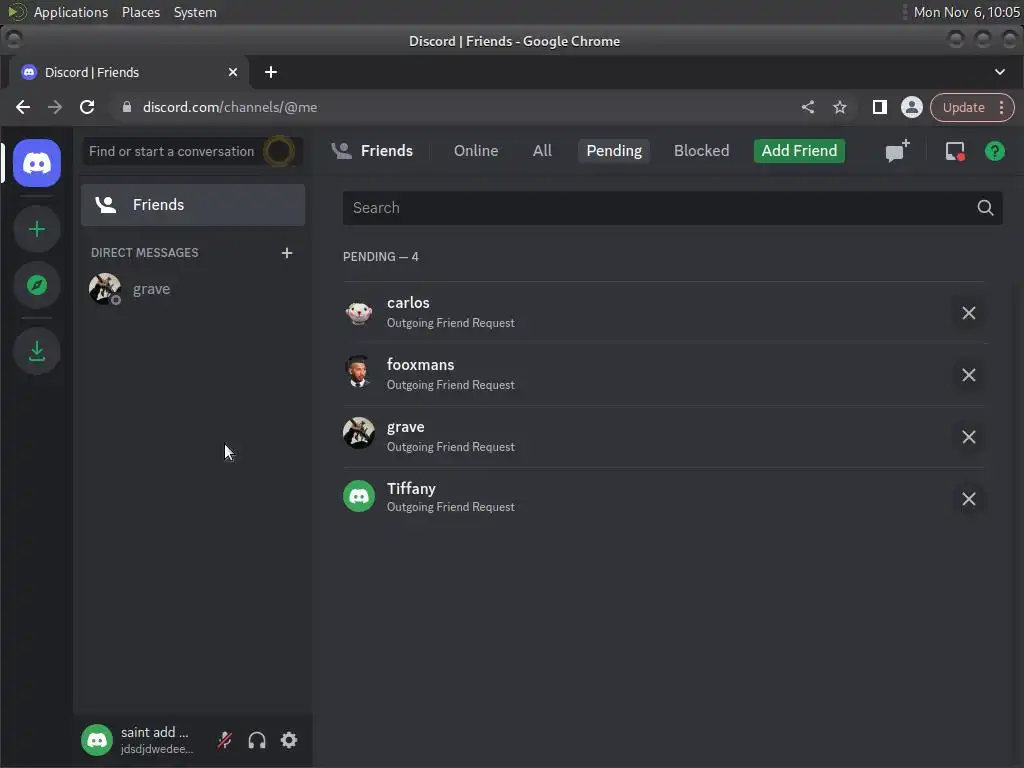Share this page icon in Chrome
The height and width of the screenshot is (768, 1024).
point(808,107)
